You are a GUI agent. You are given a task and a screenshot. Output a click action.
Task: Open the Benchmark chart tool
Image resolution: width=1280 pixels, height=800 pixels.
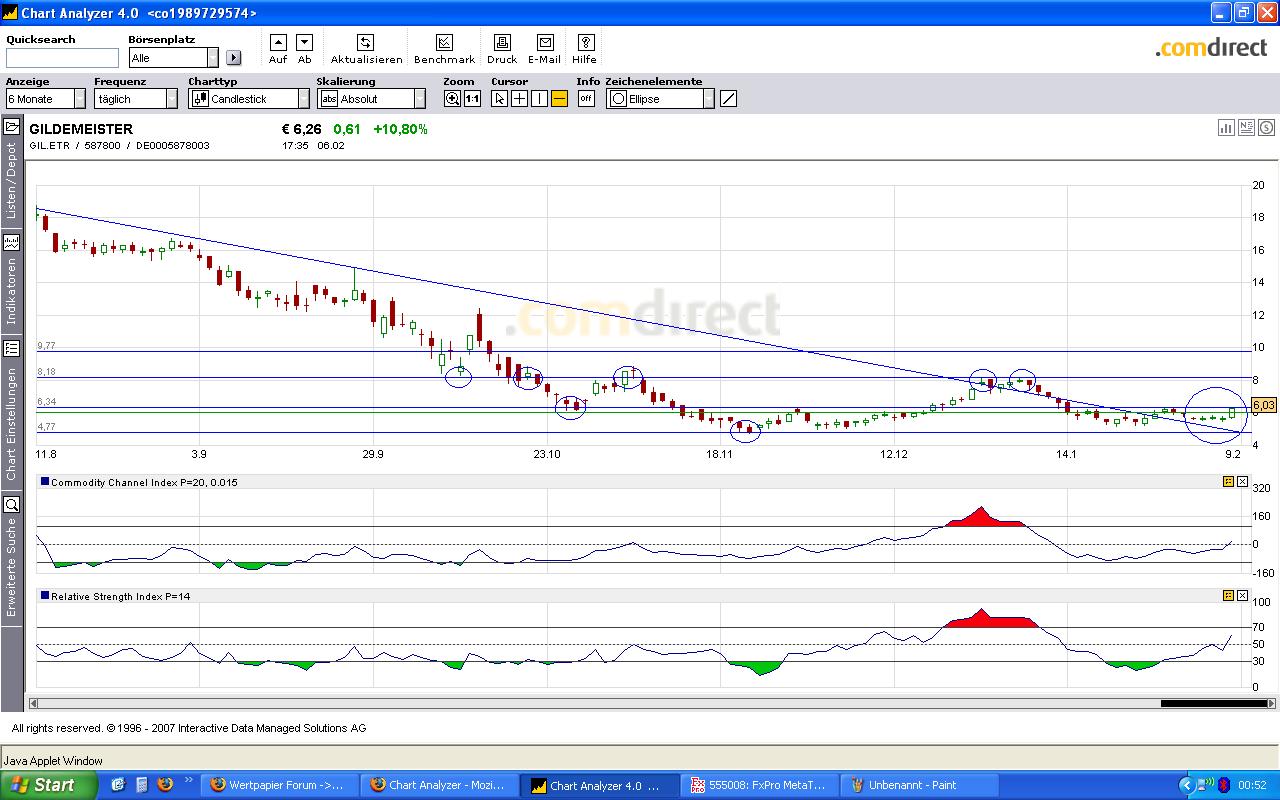pos(444,43)
